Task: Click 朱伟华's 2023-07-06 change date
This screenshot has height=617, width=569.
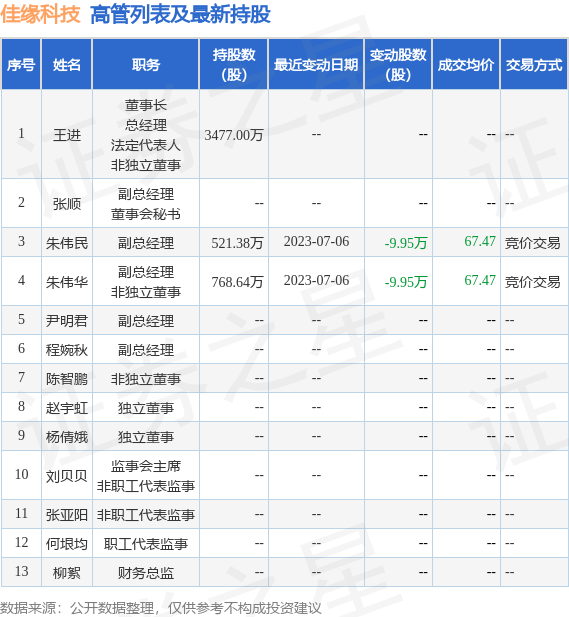Action: (x=316, y=280)
